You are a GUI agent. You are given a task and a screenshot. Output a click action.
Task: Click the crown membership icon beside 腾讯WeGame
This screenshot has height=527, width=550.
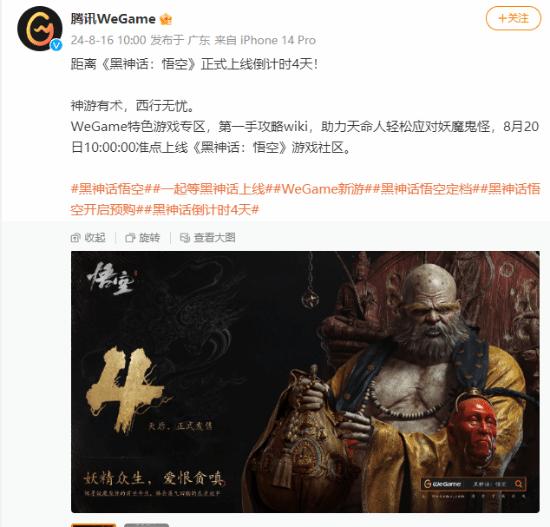coord(166,19)
